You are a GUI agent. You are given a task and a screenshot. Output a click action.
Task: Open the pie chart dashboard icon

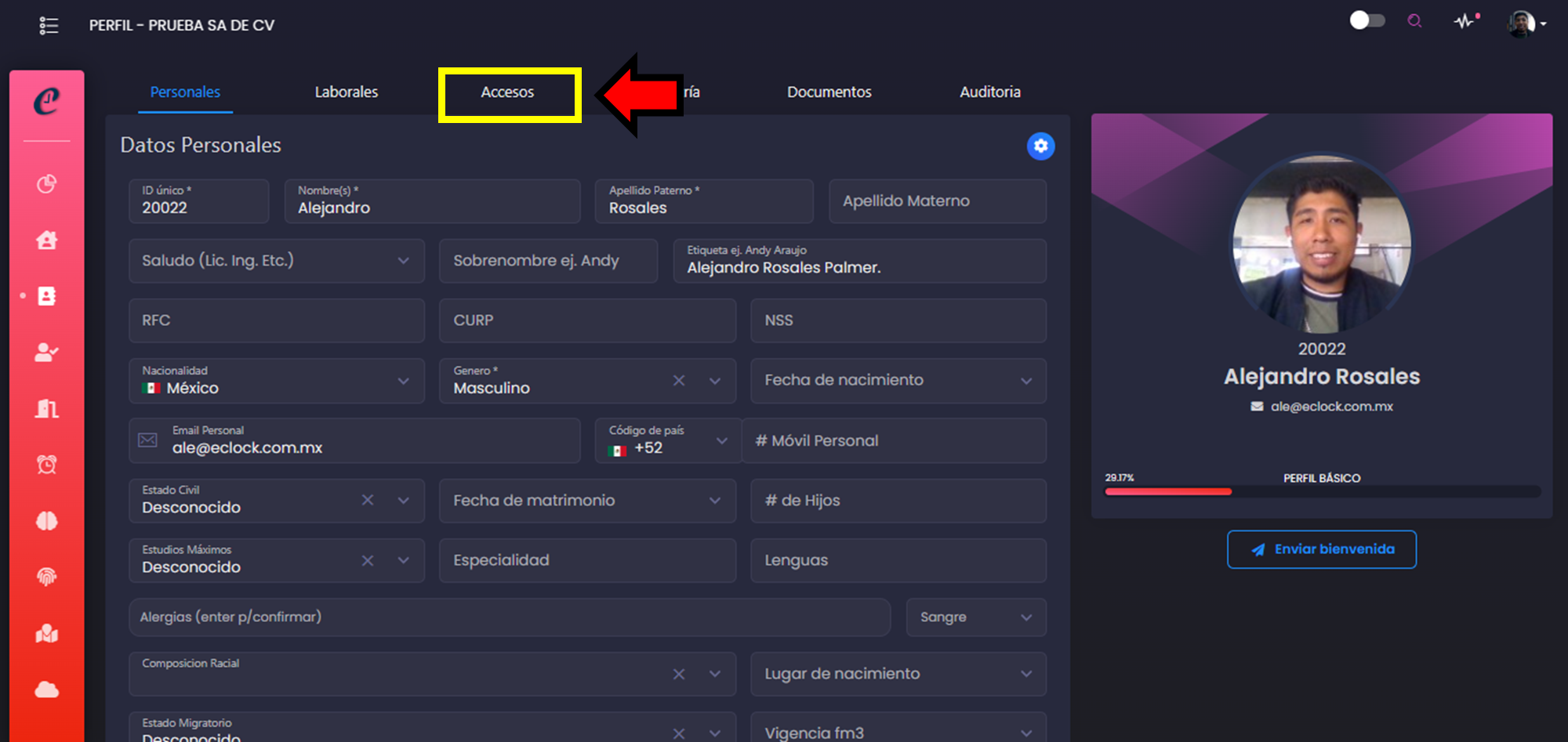coord(47,184)
